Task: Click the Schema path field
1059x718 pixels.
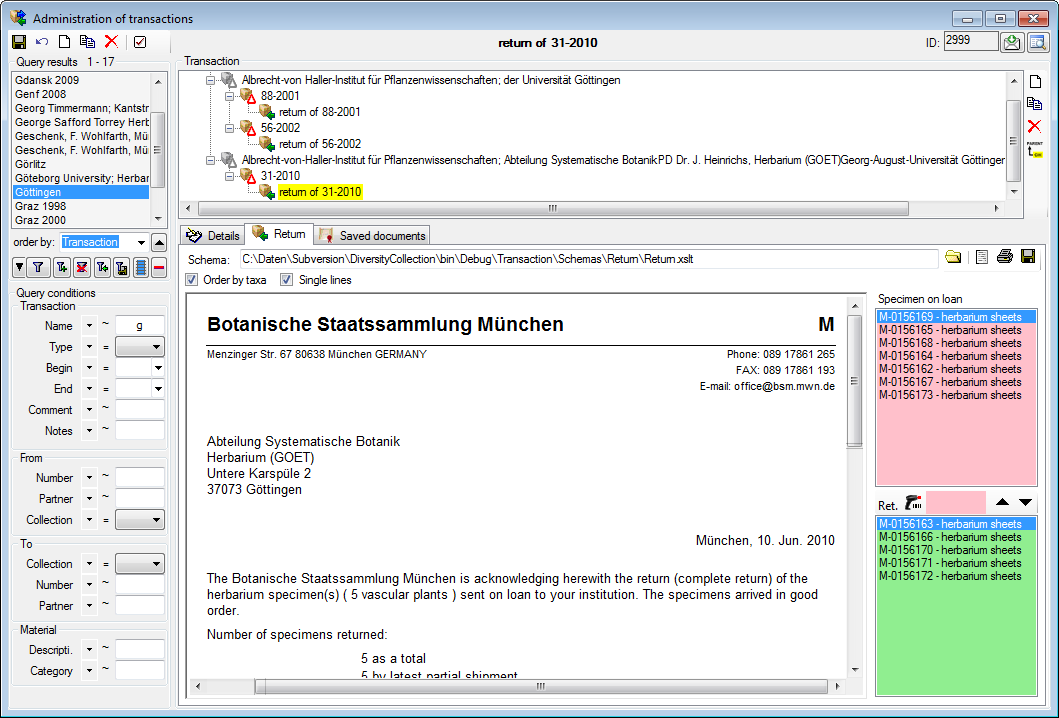Action: pos(589,259)
